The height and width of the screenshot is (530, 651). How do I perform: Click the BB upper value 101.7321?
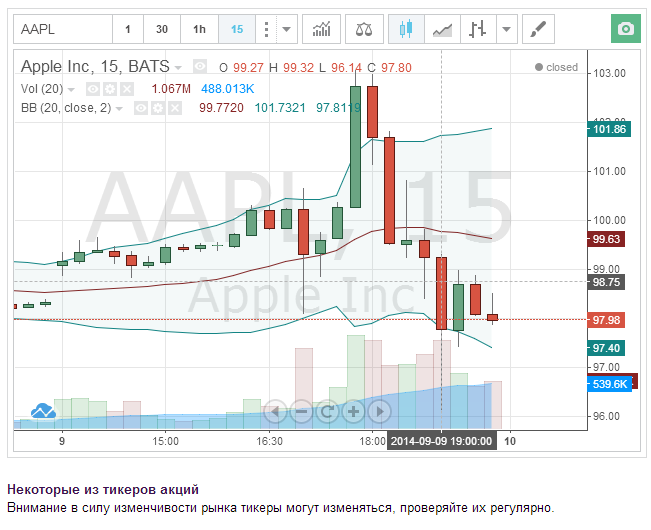tap(280, 108)
